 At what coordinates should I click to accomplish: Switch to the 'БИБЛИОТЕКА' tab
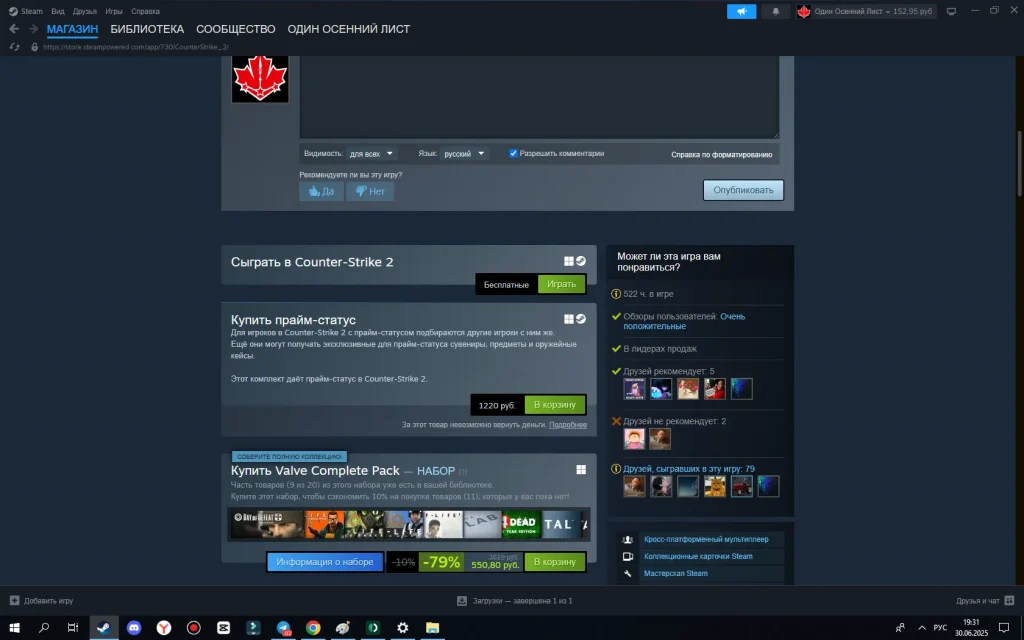click(x=147, y=29)
